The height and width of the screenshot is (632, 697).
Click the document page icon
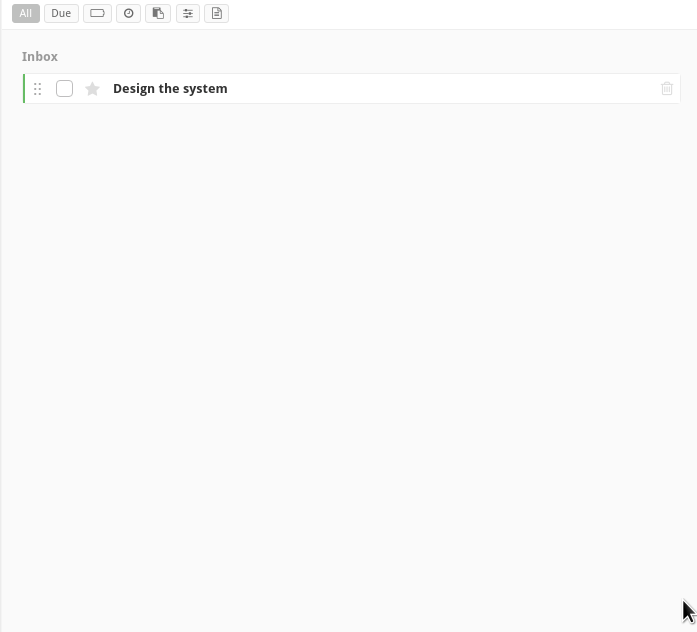tap(216, 13)
